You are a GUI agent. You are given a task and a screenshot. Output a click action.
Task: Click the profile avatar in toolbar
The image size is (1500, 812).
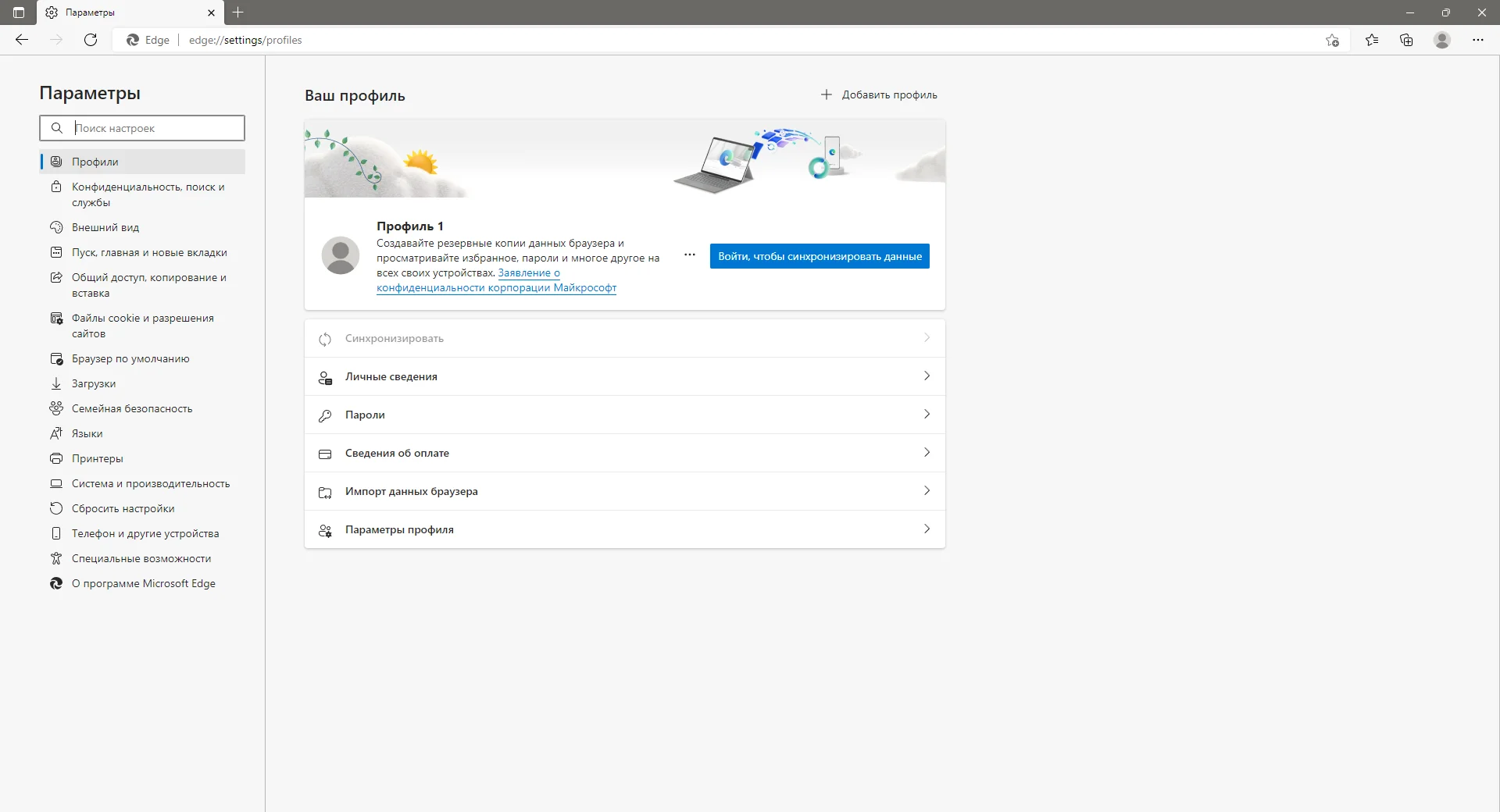pyautogui.click(x=1442, y=40)
